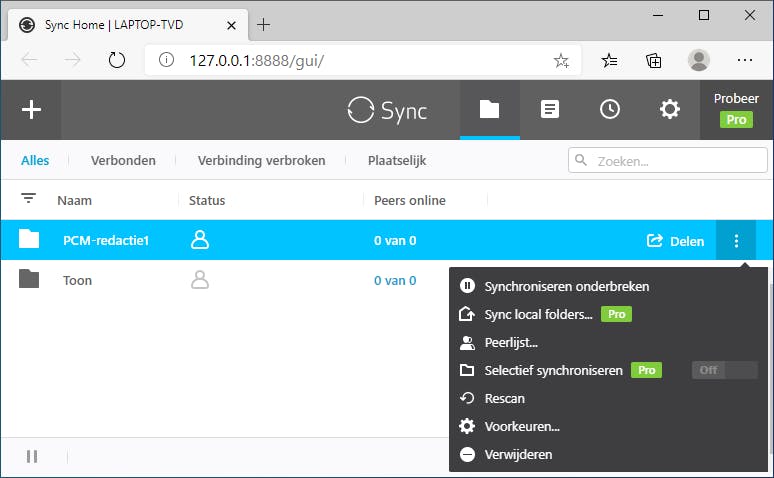Click the browser address bar URL

257,61
